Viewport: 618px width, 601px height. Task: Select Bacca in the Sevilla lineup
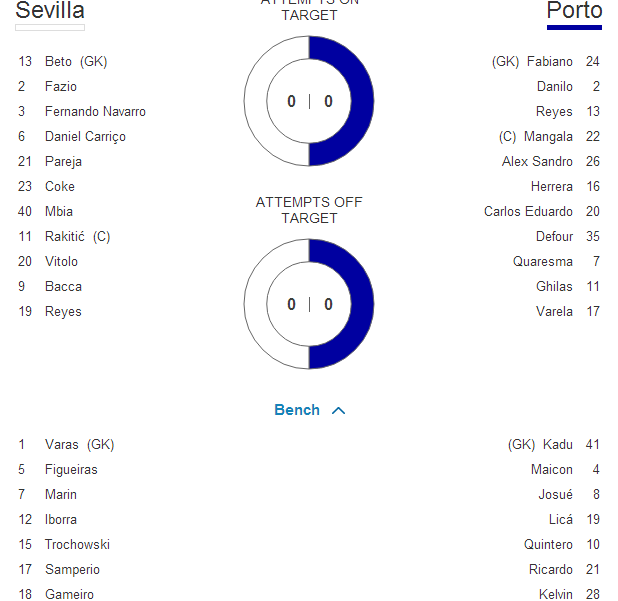pyautogui.click(x=63, y=286)
